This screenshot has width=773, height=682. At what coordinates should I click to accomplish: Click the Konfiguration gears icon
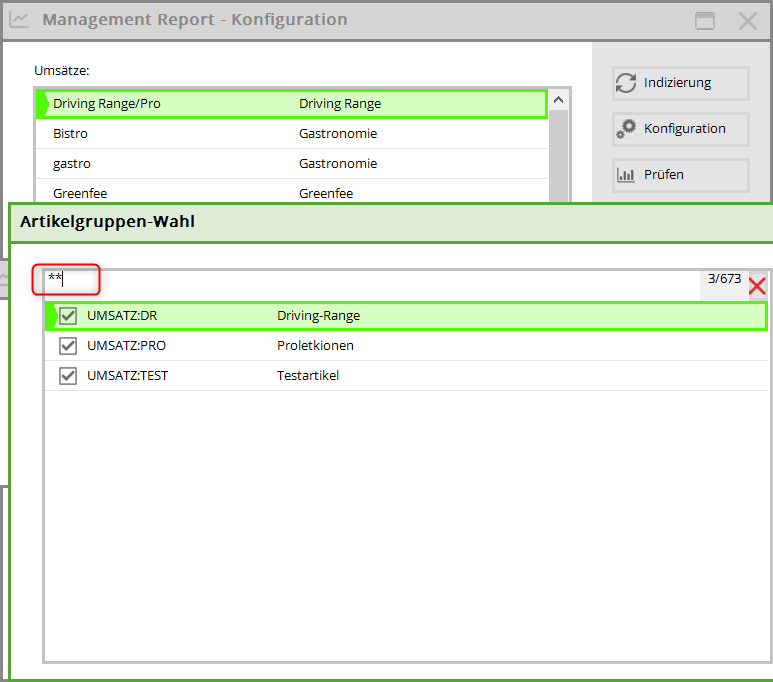pyautogui.click(x=626, y=129)
